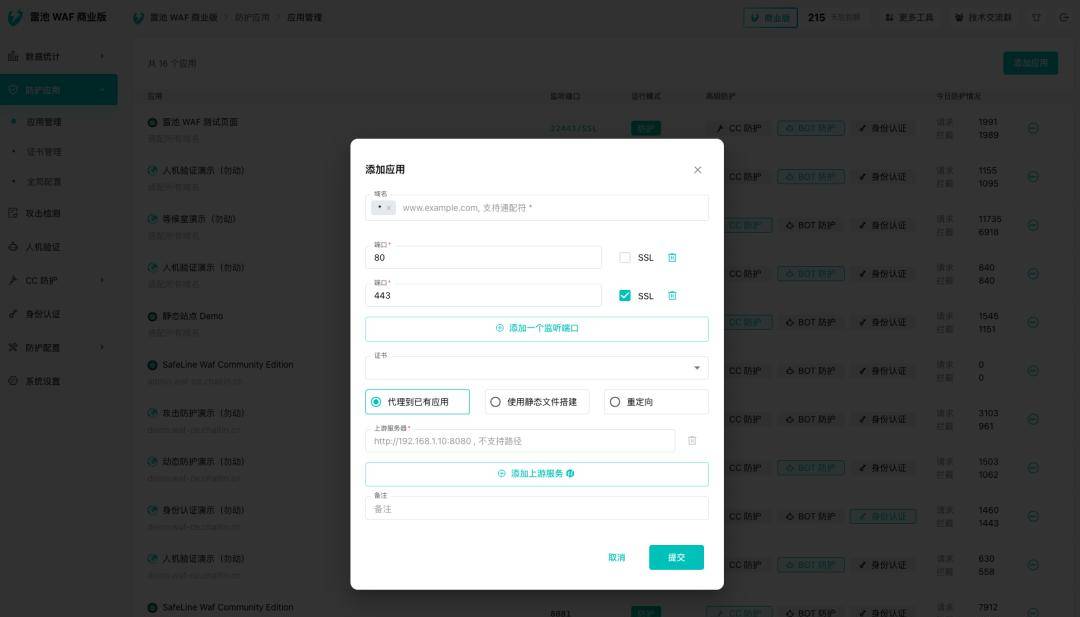Click the logout icon at top right

click(x=1063, y=17)
